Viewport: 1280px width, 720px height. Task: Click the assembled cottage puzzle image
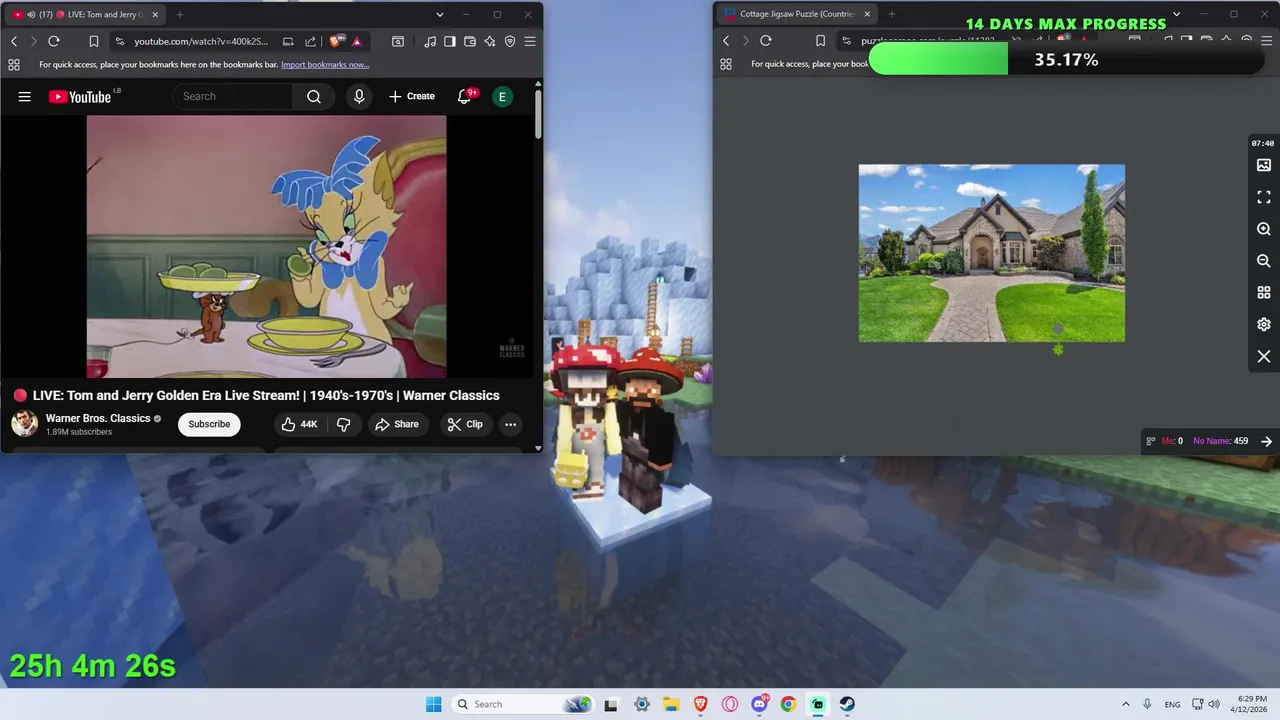point(992,253)
